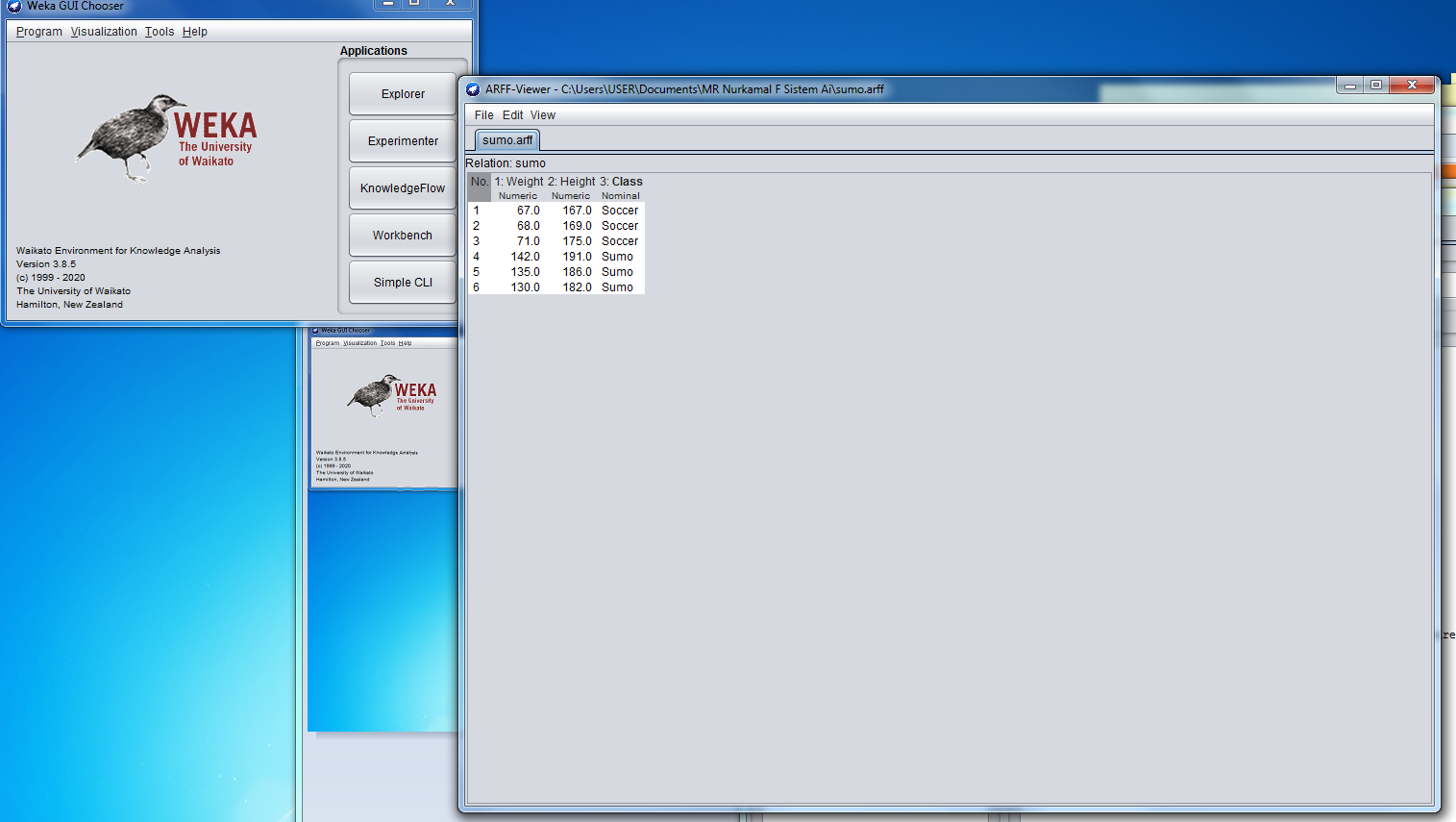Open View menu in ARFF-Viewer
The width and height of the screenshot is (1456, 822).
543,115
